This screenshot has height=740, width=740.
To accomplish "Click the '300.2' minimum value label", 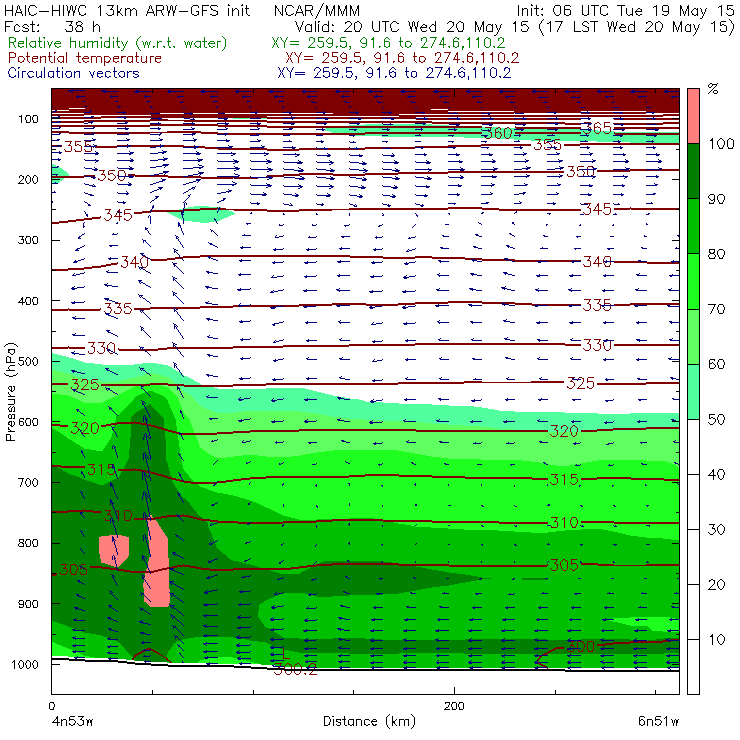I will (295, 669).
